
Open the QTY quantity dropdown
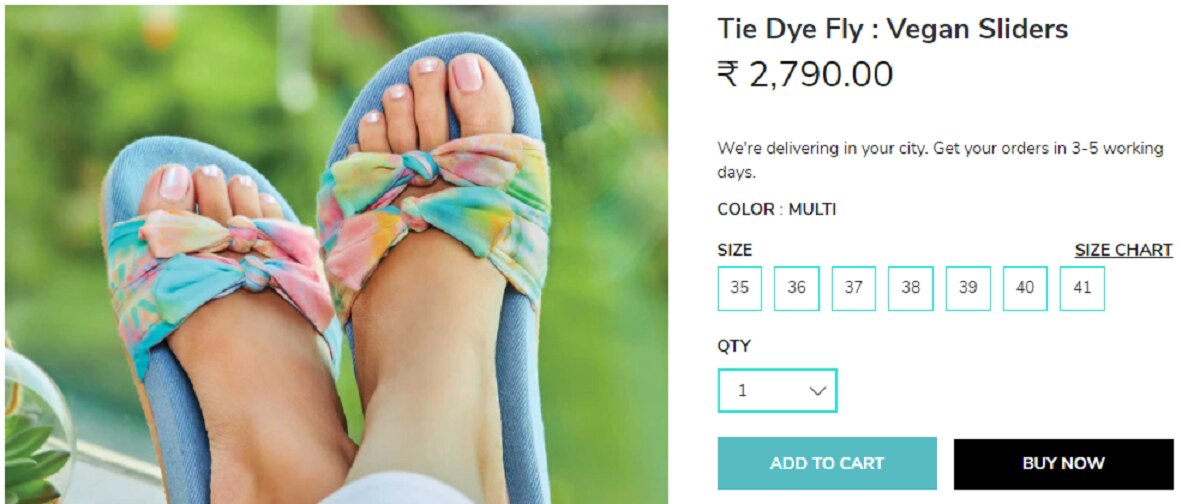[777, 391]
